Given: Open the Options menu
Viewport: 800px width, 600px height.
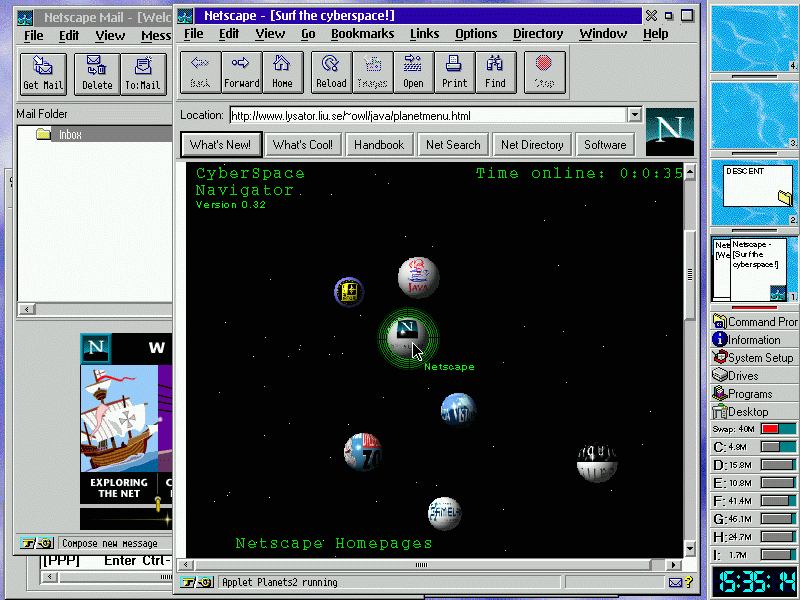Looking at the screenshot, I should [x=476, y=33].
